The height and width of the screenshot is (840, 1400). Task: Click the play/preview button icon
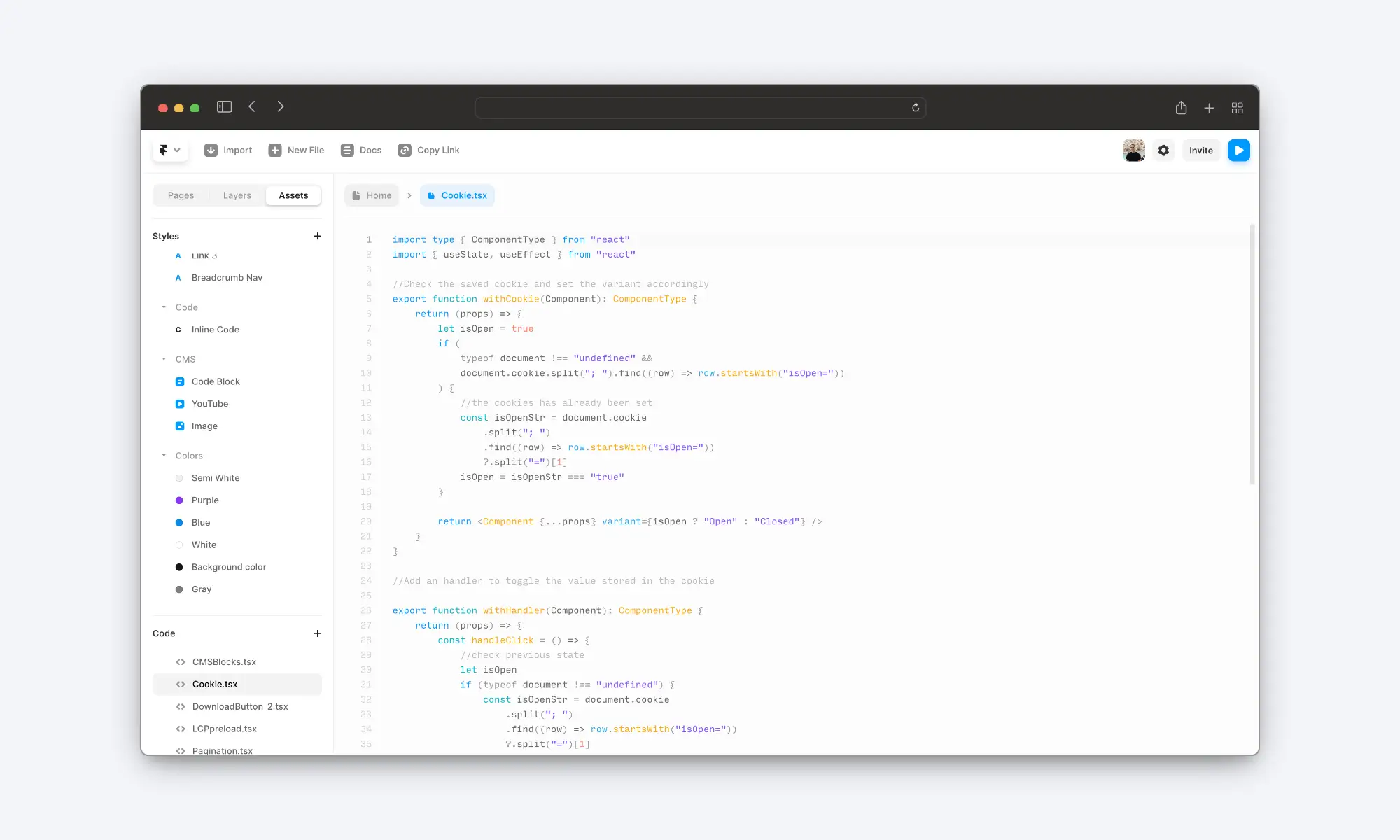point(1238,150)
